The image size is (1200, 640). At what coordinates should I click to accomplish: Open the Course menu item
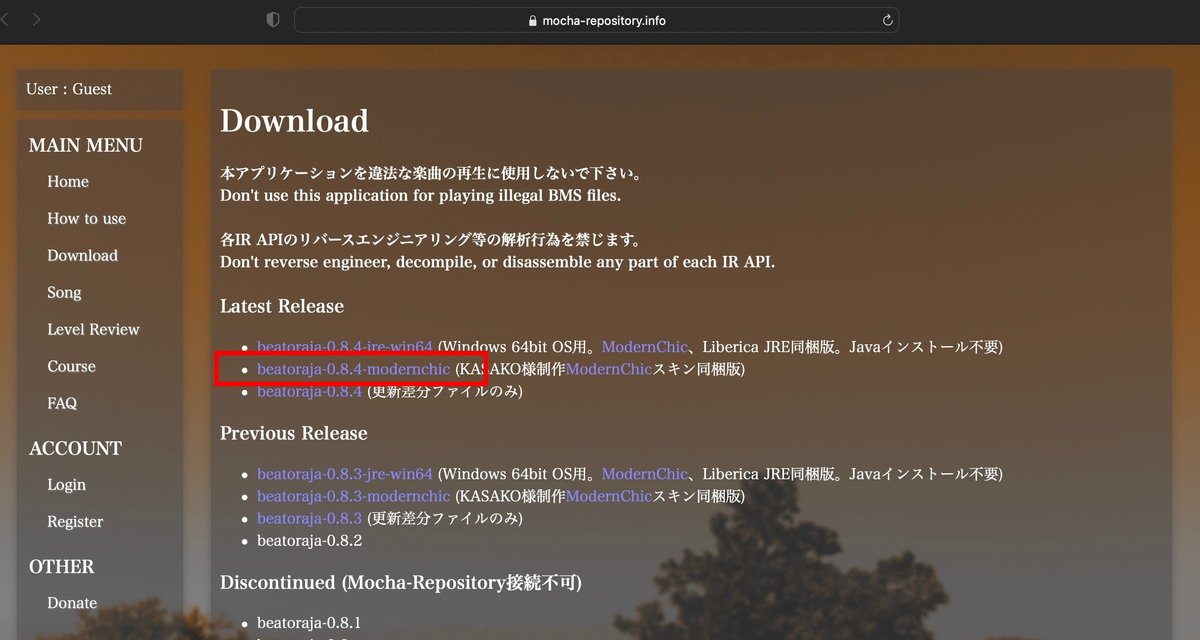(72, 367)
